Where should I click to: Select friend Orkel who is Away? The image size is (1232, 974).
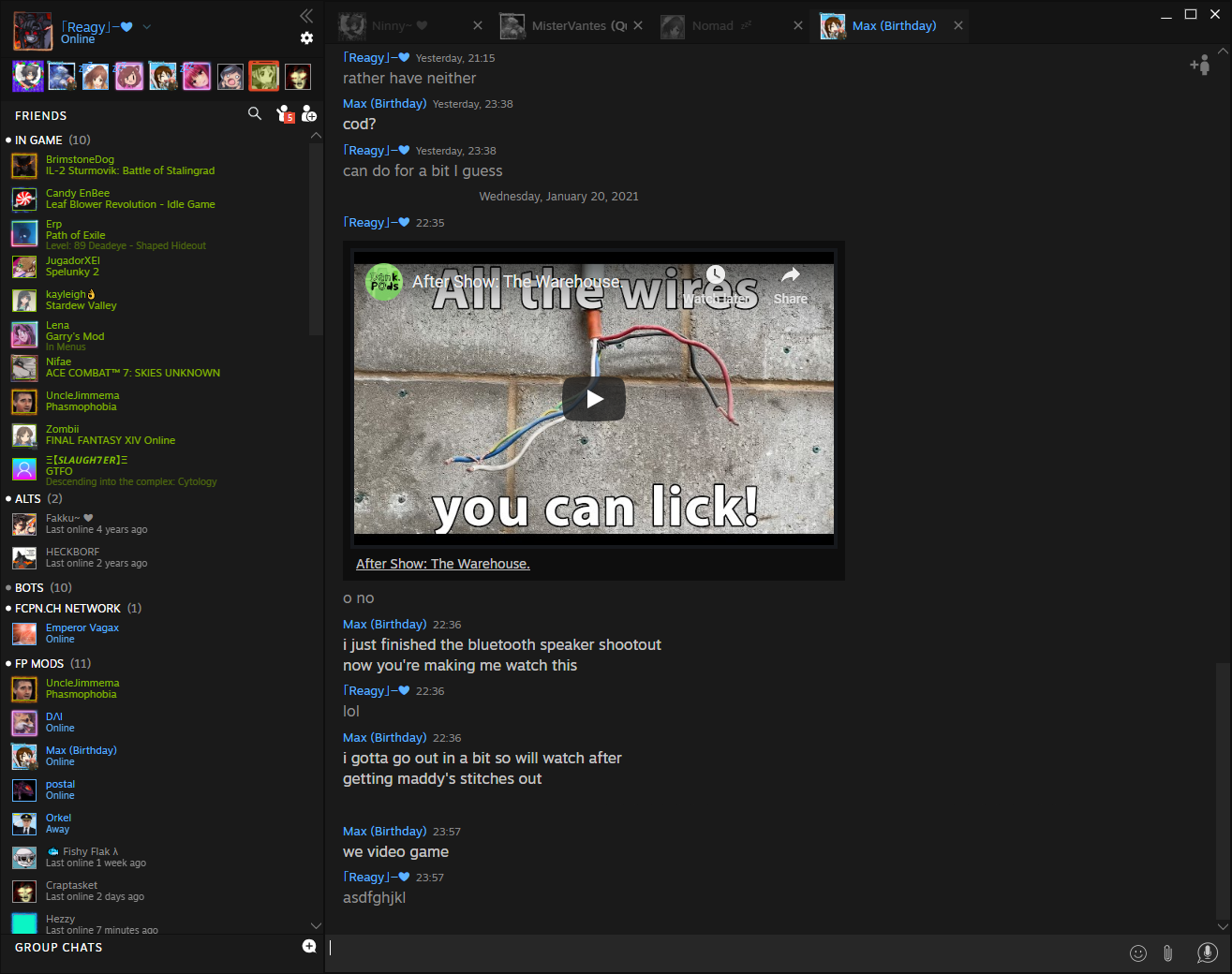(x=159, y=824)
